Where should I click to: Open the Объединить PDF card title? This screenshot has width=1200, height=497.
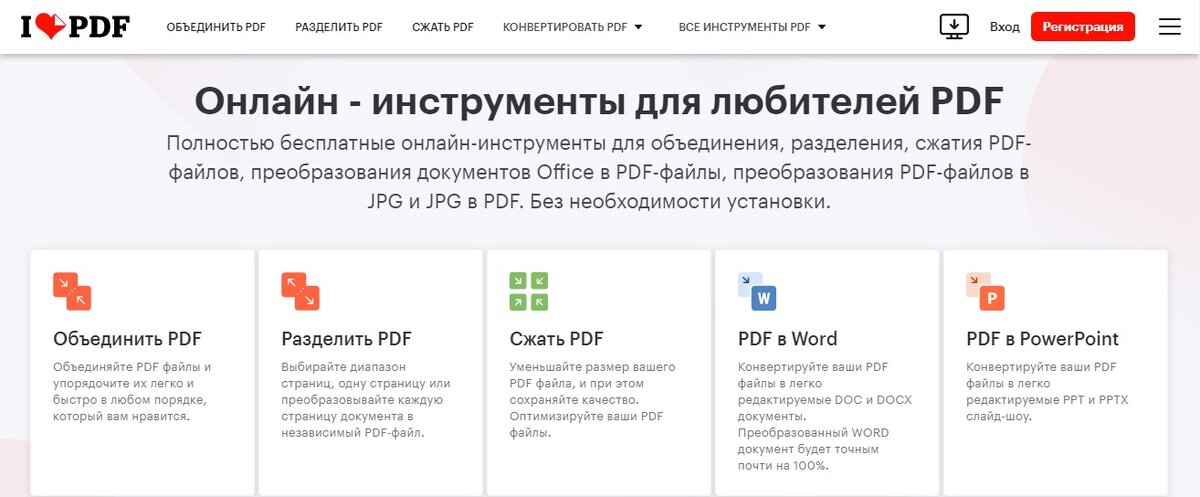[x=127, y=338]
